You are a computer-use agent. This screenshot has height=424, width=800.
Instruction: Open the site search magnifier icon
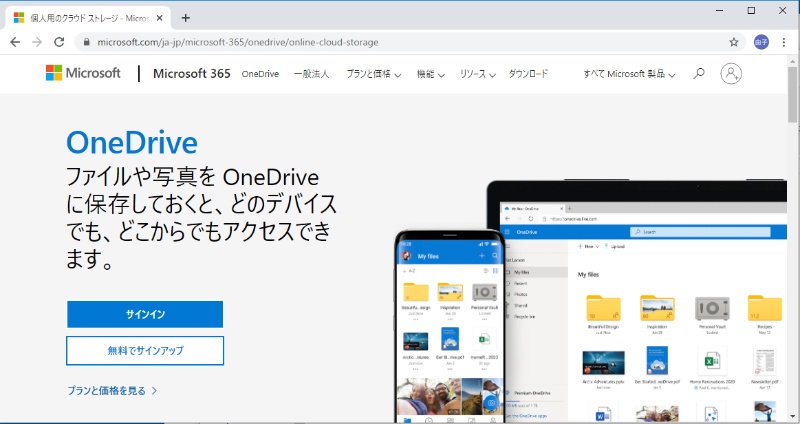coord(699,73)
